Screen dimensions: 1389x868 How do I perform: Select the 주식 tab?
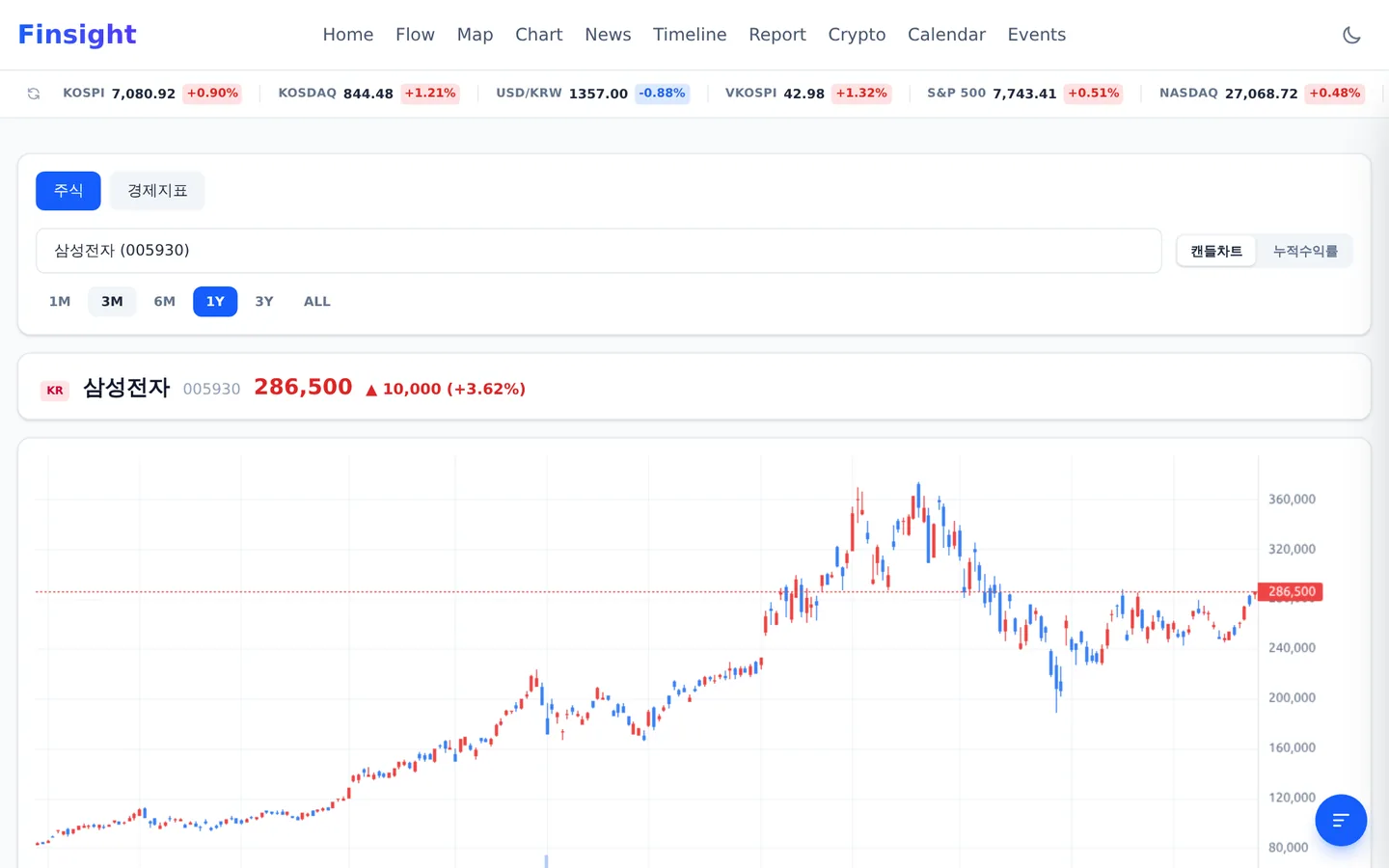(68, 191)
